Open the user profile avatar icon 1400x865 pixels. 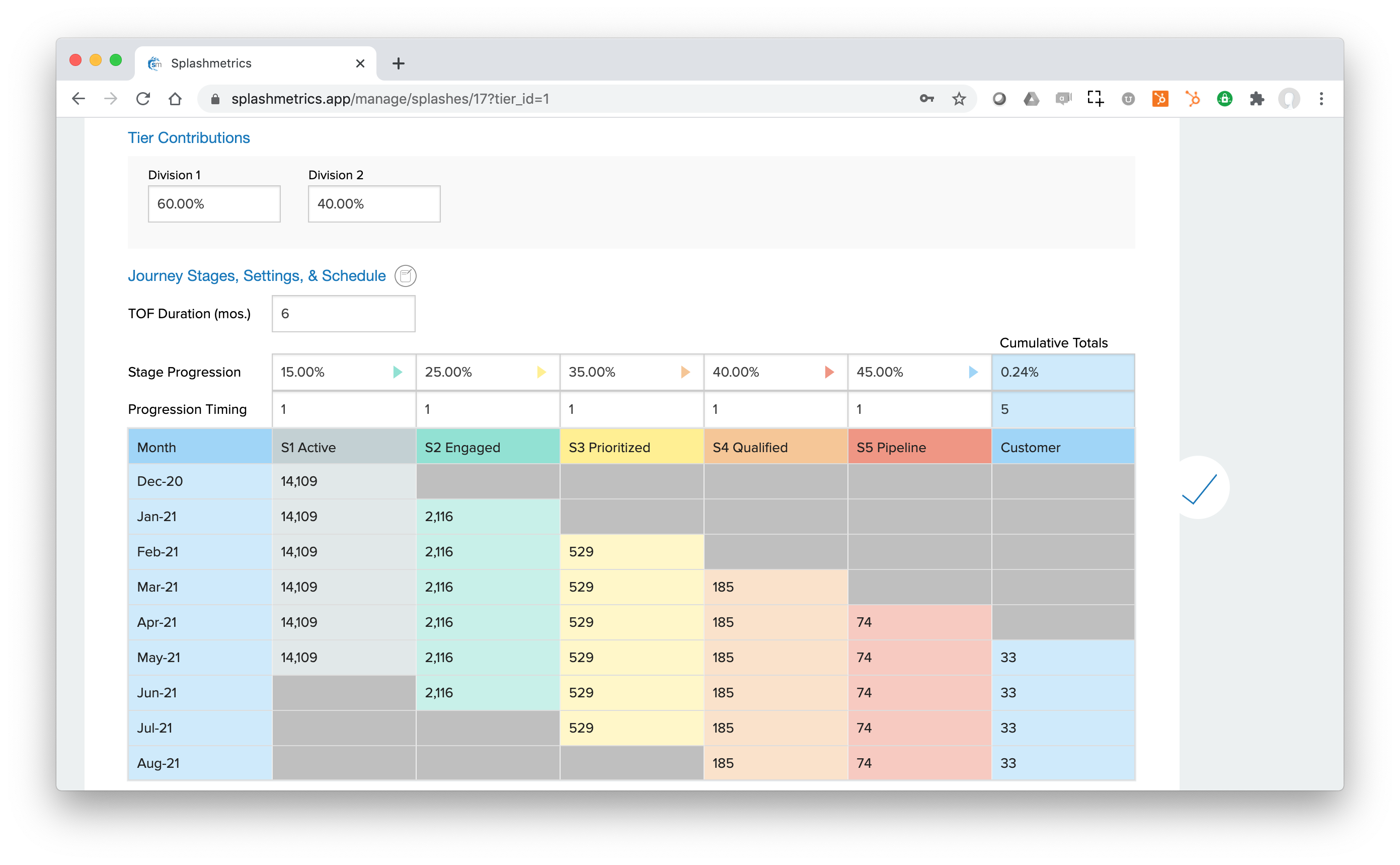click(1289, 99)
